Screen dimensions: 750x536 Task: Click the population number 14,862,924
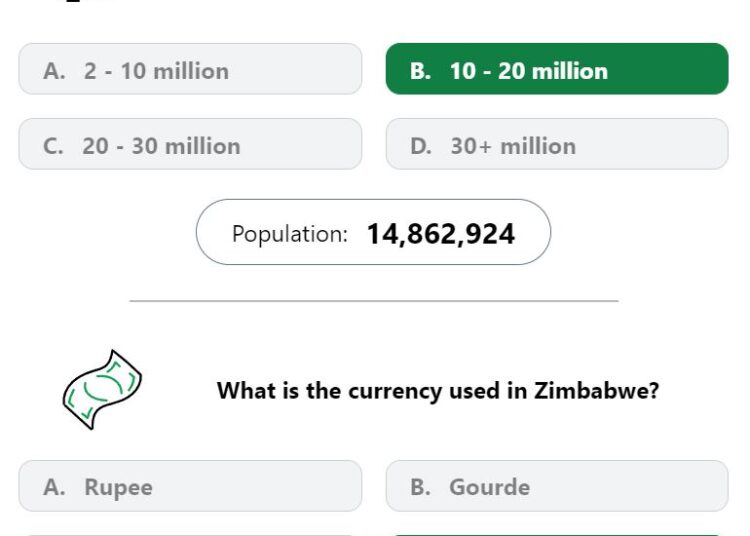(x=441, y=234)
